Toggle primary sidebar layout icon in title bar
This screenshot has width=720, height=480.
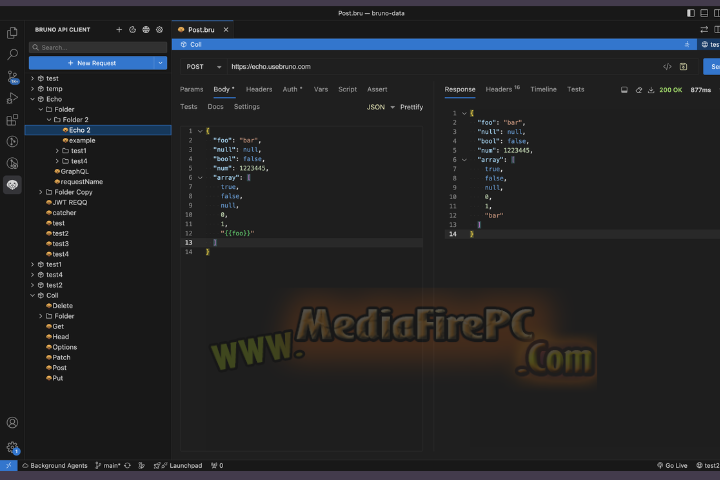(691, 13)
